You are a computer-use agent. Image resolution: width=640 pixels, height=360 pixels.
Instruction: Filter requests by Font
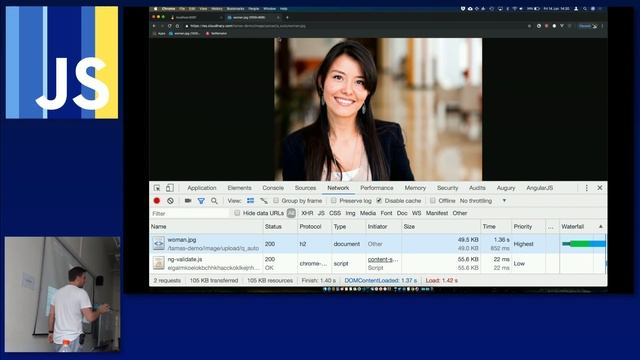coord(386,213)
